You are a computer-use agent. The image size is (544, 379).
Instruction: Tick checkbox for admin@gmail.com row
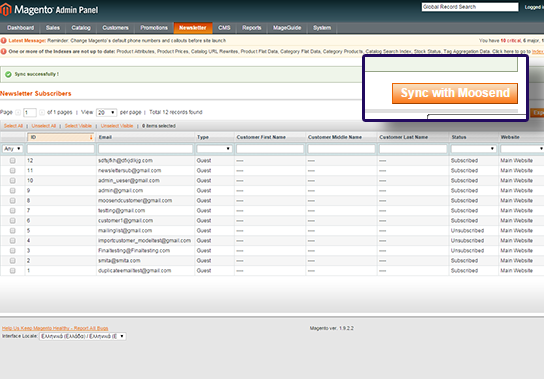click(x=12, y=191)
